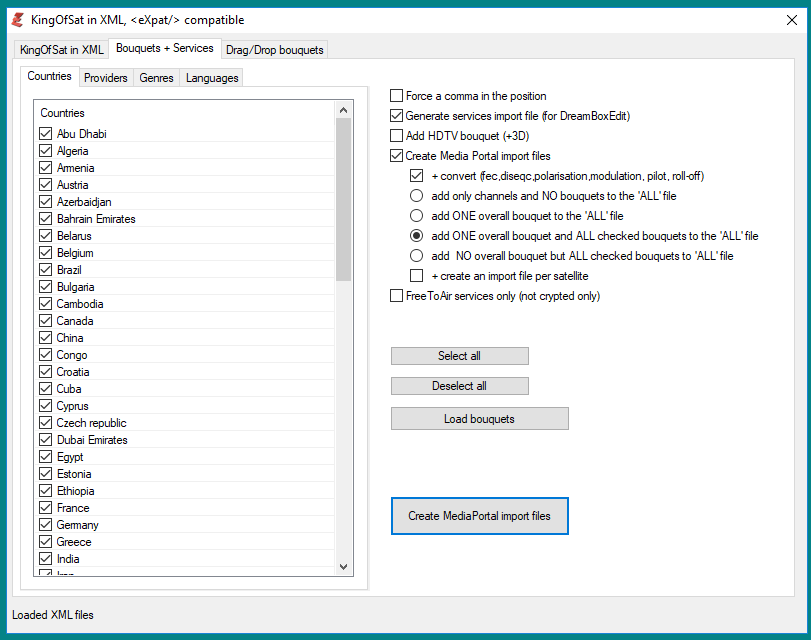The height and width of the screenshot is (640, 811).
Task: Click the KingOfSat app icon in title bar
Action: [18, 20]
